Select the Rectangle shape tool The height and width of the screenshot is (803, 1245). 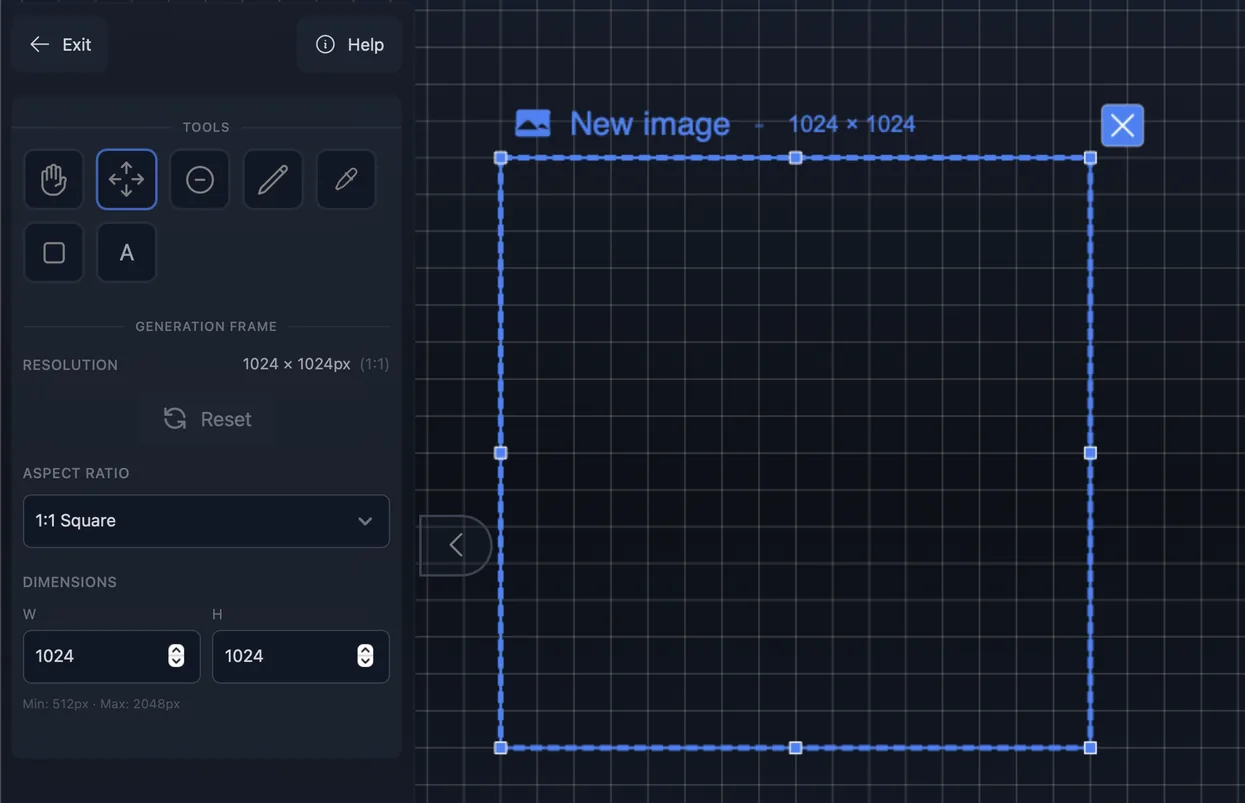coord(53,252)
